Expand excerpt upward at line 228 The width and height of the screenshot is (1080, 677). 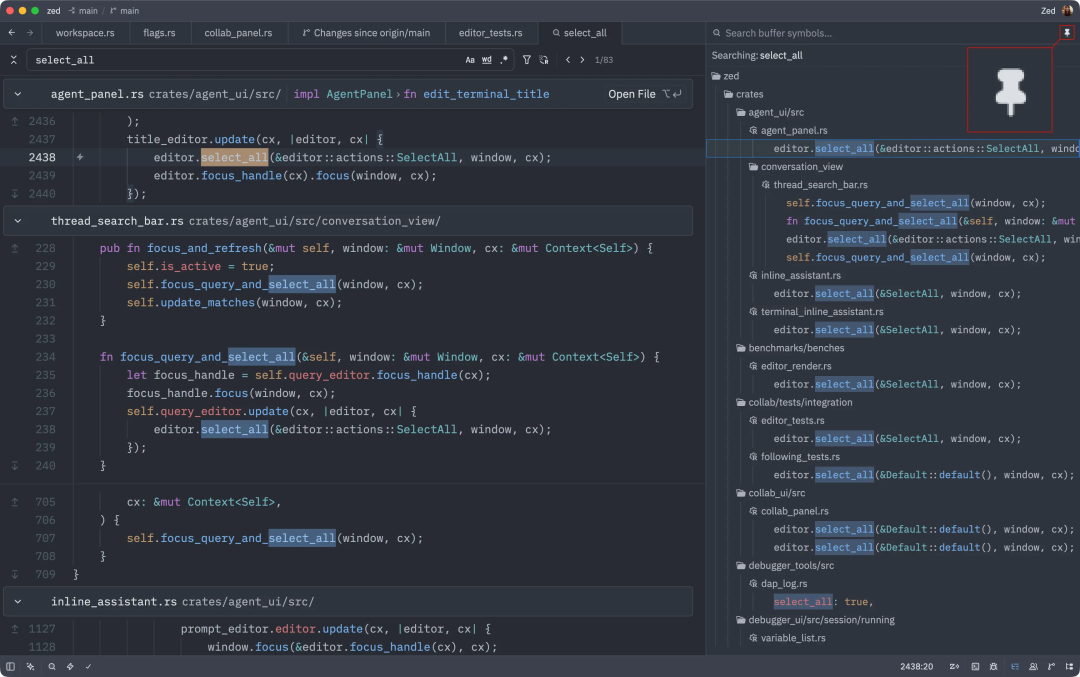[x=14, y=248]
